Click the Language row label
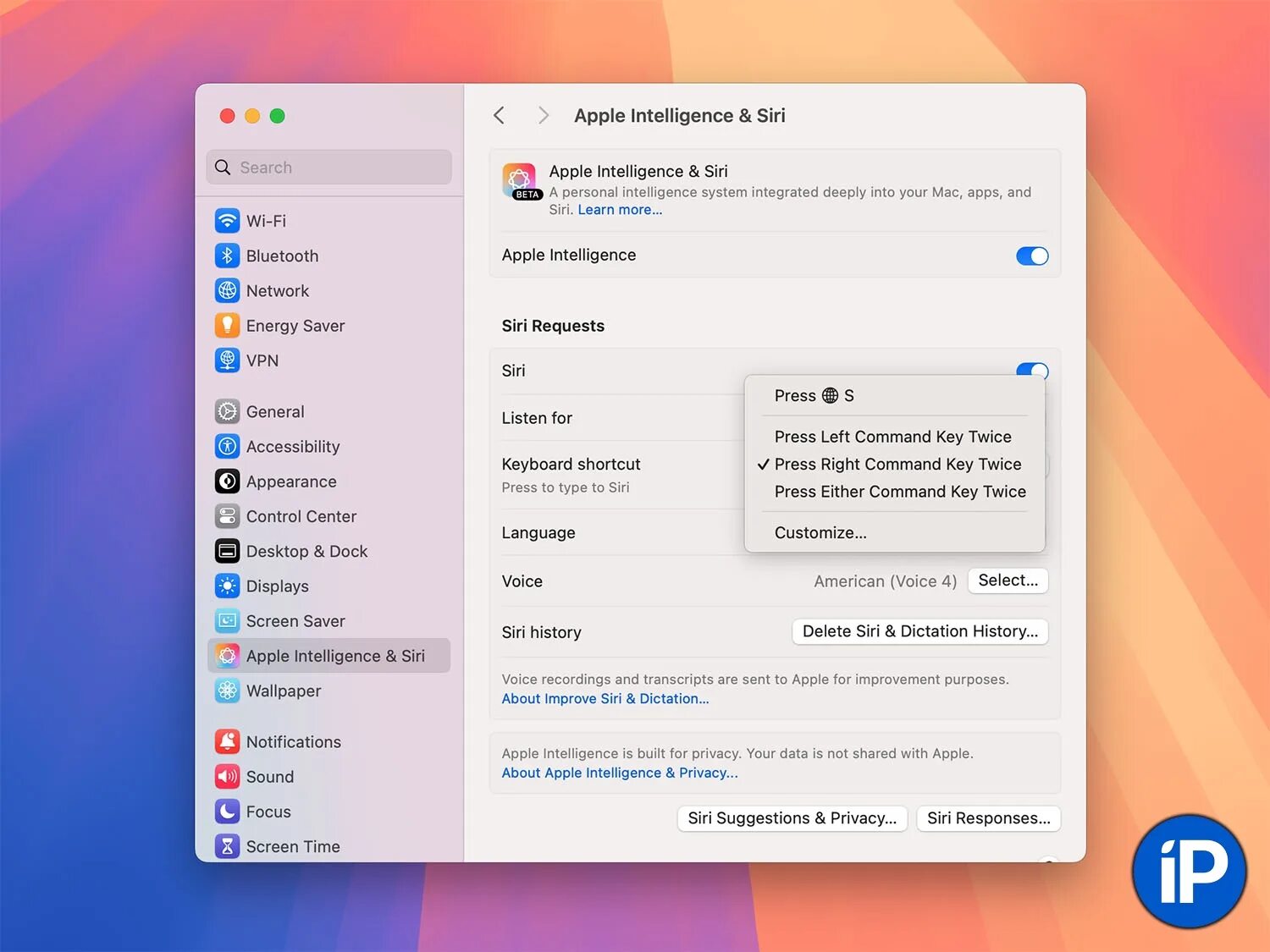The height and width of the screenshot is (952, 1270). click(x=538, y=533)
